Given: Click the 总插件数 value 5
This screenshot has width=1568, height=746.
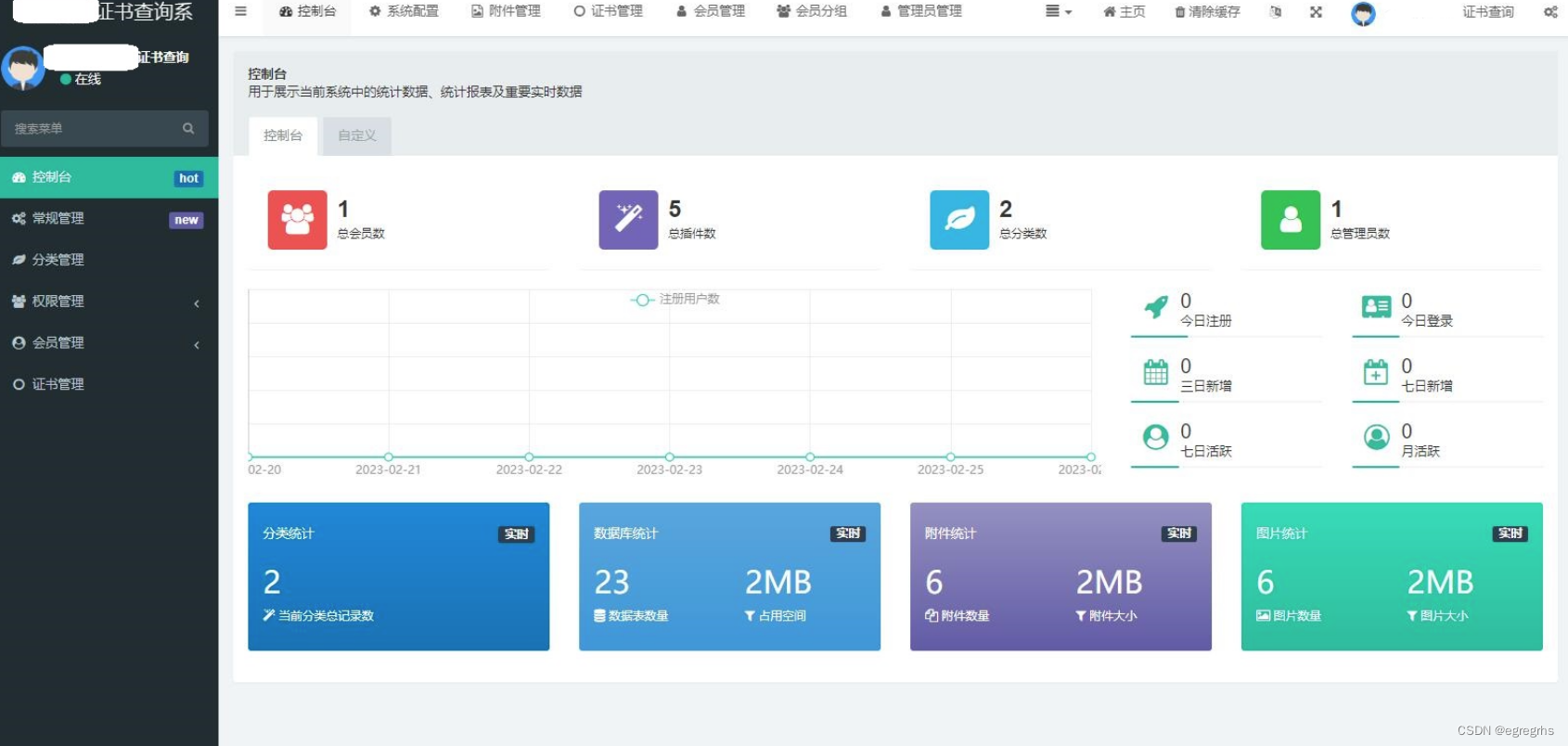Looking at the screenshot, I should pyautogui.click(x=675, y=210).
